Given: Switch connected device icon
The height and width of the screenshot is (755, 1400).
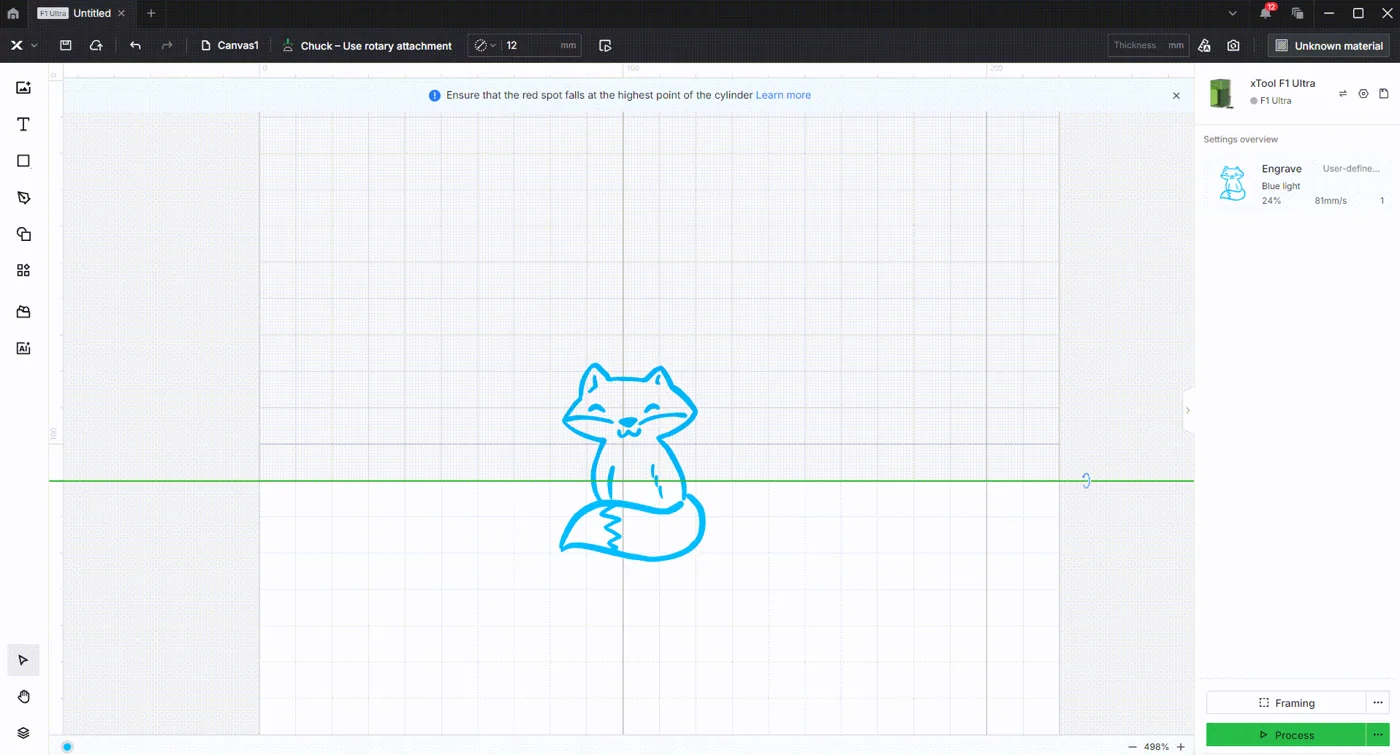Looking at the screenshot, I should (x=1343, y=93).
